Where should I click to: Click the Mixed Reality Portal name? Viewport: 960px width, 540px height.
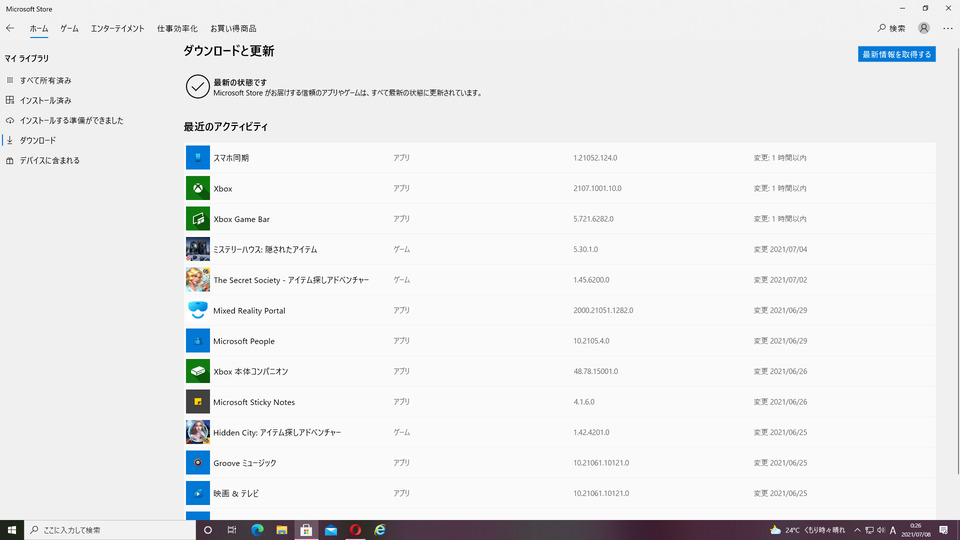tap(249, 310)
